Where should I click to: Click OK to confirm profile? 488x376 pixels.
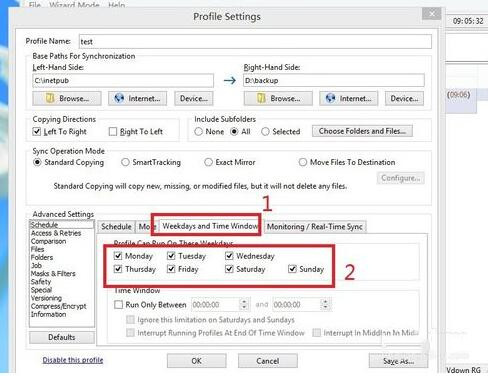(197, 361)
